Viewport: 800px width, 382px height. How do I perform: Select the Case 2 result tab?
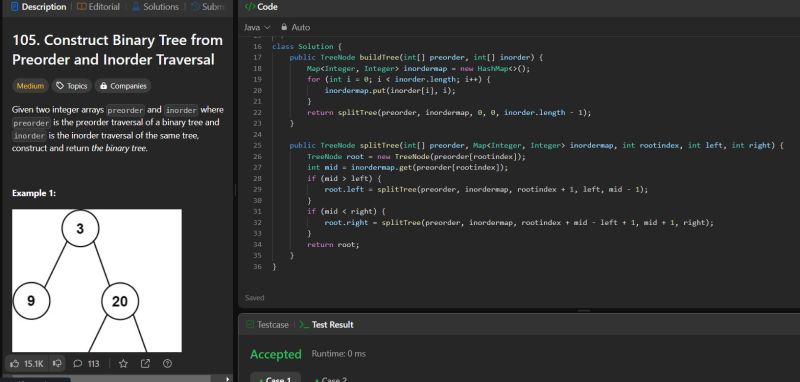(331, 379)
